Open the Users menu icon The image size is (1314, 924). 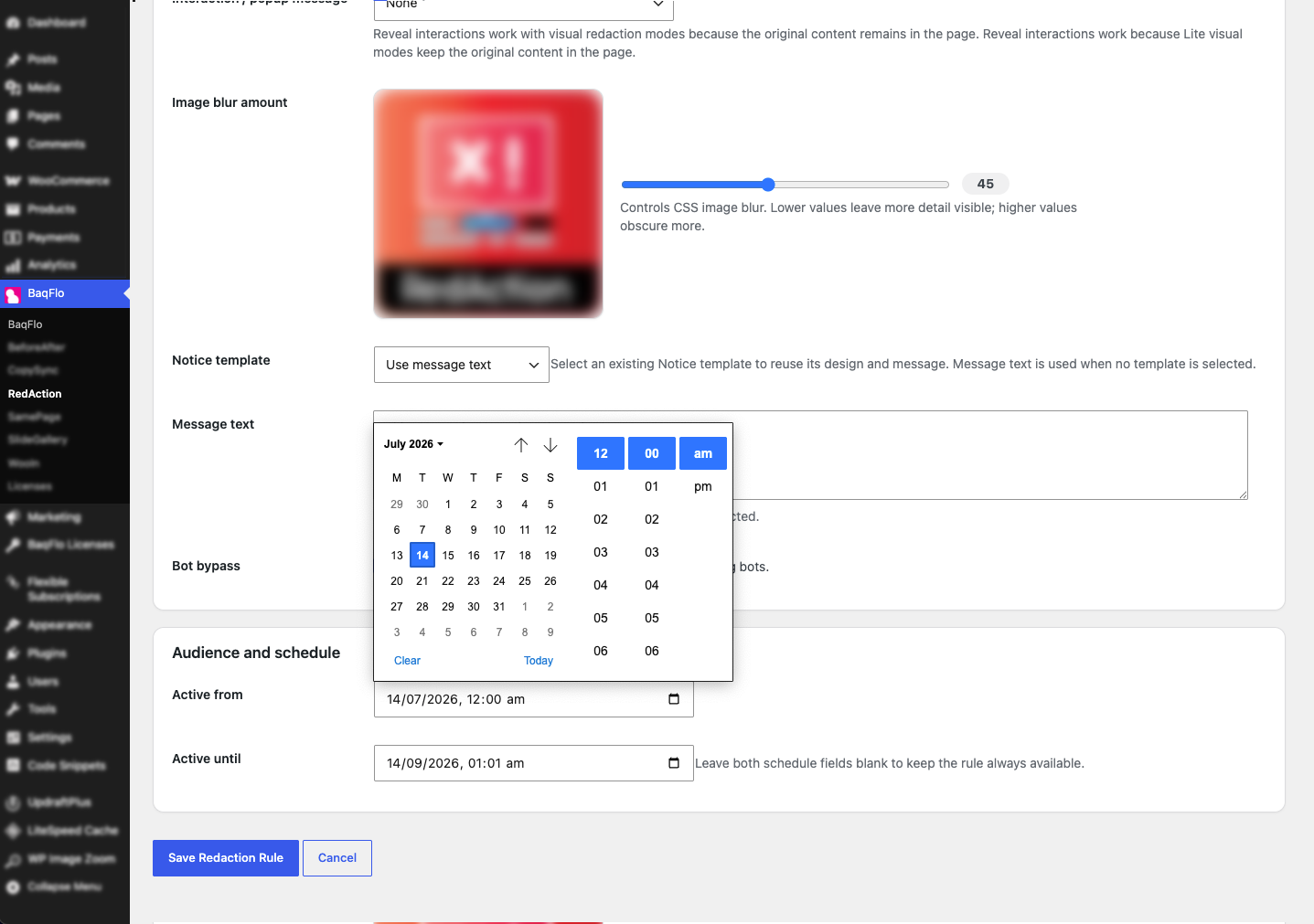pos(13,682)
